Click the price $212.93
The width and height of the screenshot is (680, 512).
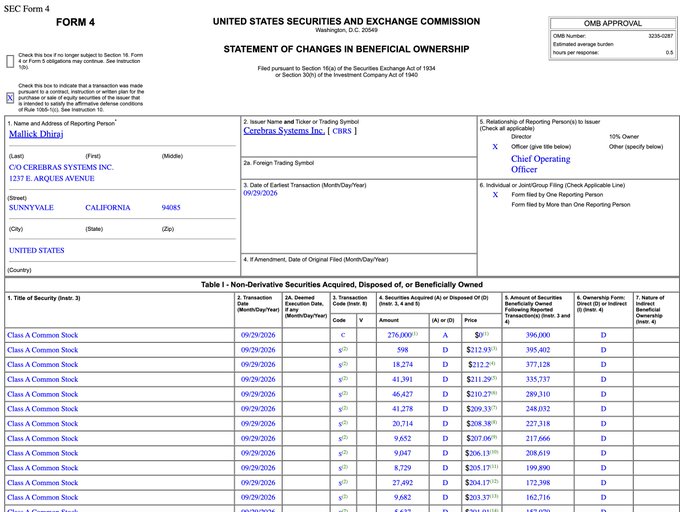pos(481,350)
